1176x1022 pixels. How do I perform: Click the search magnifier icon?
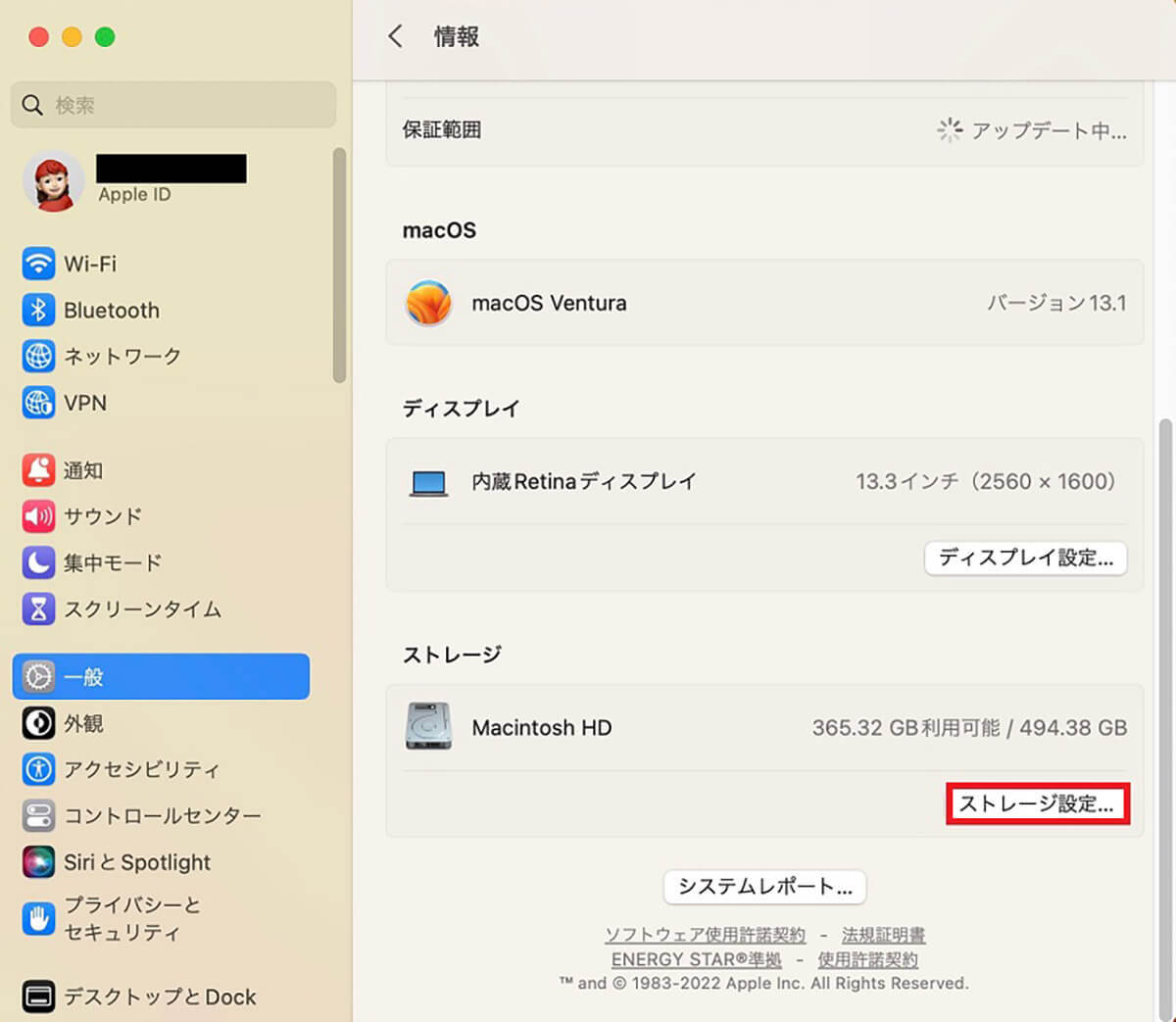(x=32, y=105)
